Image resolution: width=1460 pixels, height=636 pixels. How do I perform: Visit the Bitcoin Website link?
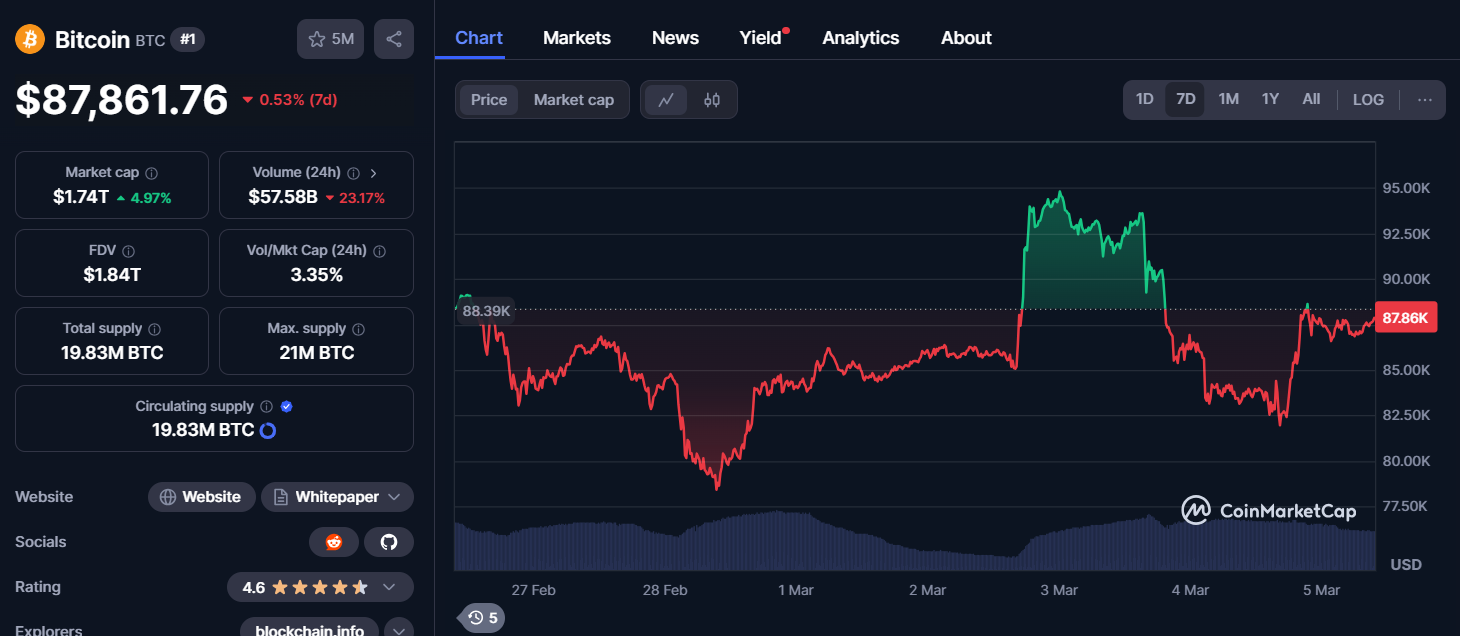coord(201,497)
